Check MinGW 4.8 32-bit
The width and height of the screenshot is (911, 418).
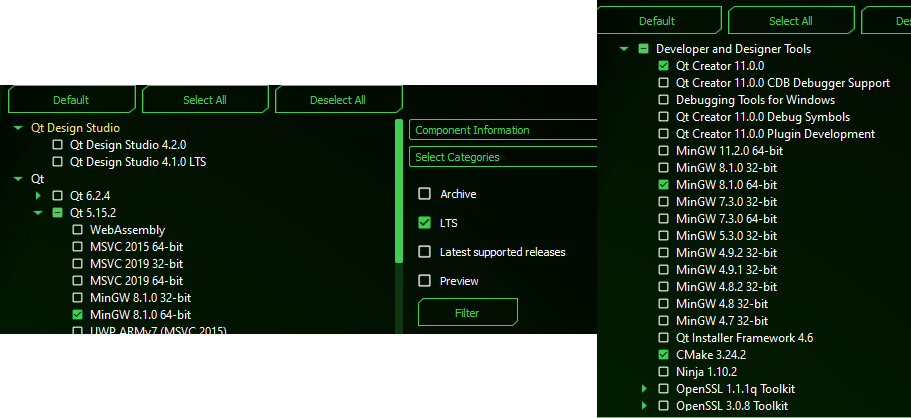pyautogui.click(x=663, y=303)
